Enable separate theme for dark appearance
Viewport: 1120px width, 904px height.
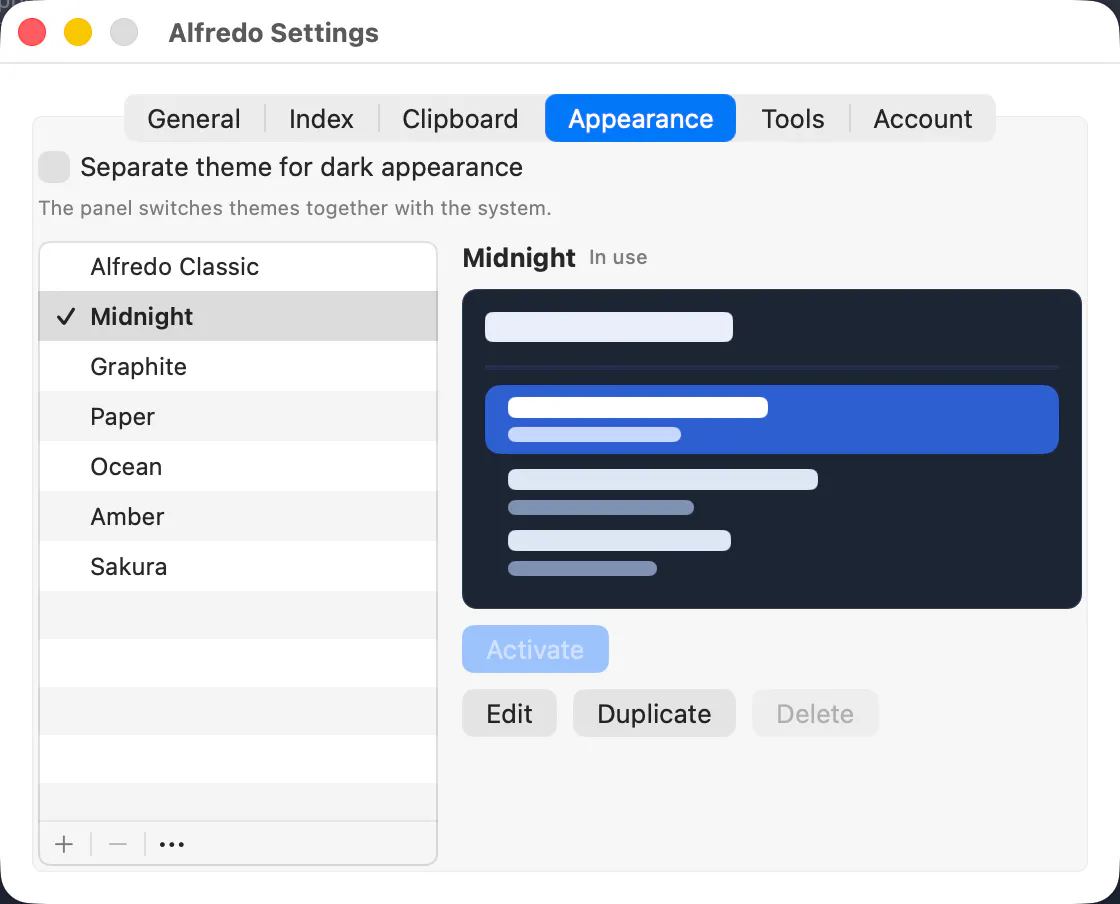54,167
